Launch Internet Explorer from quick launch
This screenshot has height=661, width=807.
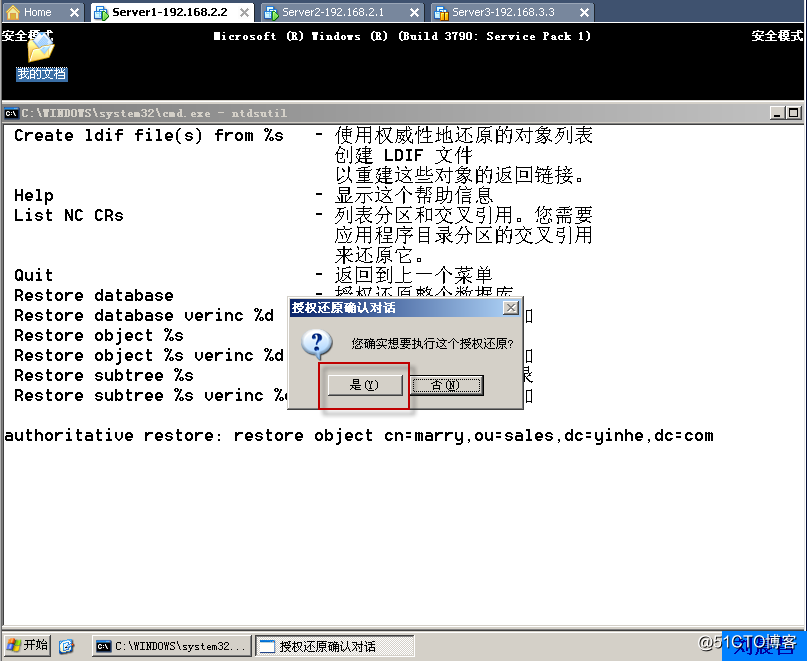(x=66, y=646)
